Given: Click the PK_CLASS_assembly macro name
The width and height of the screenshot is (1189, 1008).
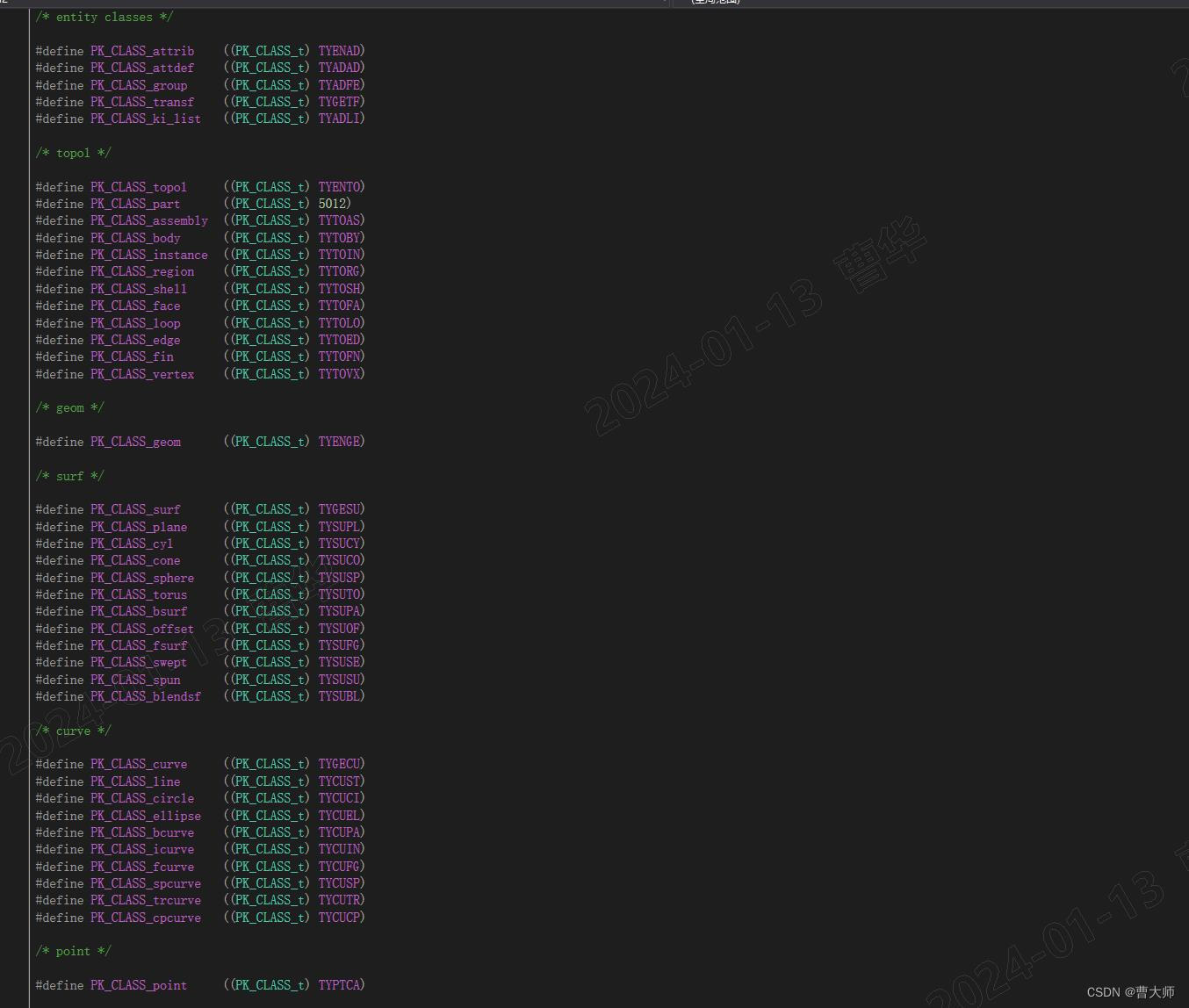Looking at the screenshot, I should 149,220.
